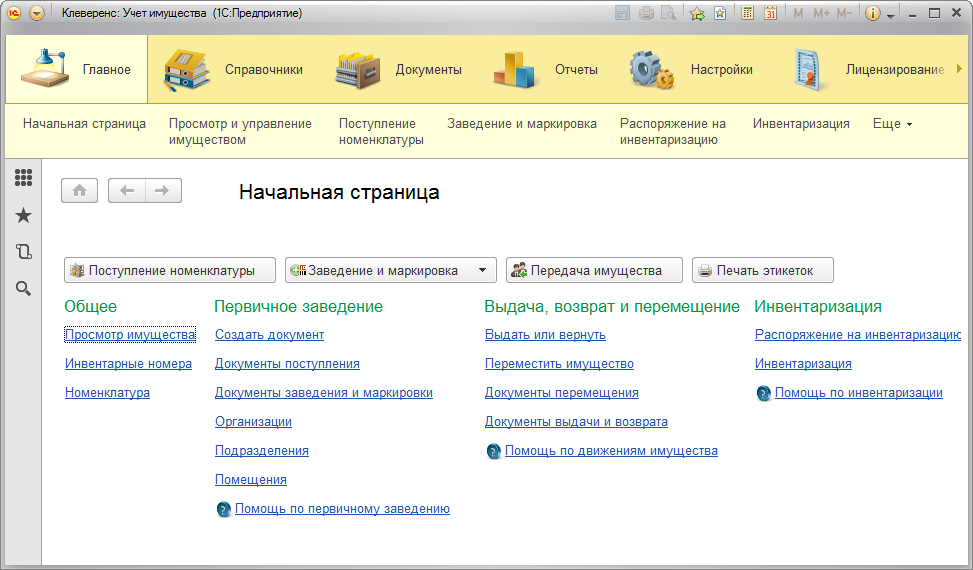Screen dimensions: 973x570
Task: Open the Лицензирование section
Action: pos(869,69)
